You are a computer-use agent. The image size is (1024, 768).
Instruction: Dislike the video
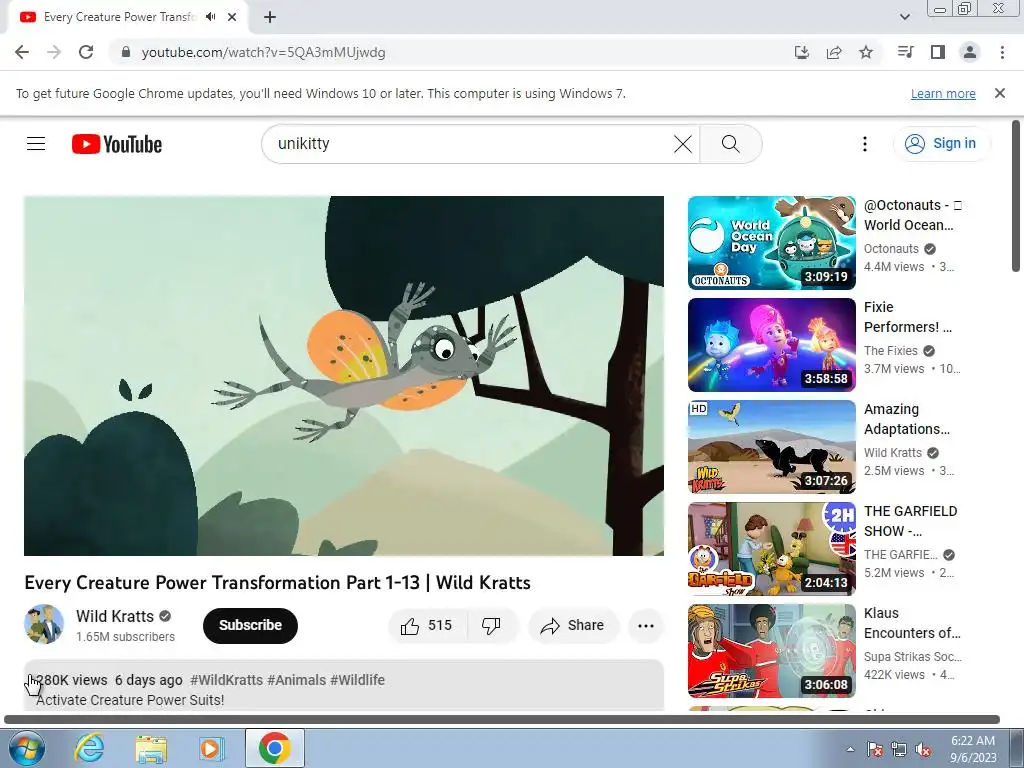coord(492,626)
